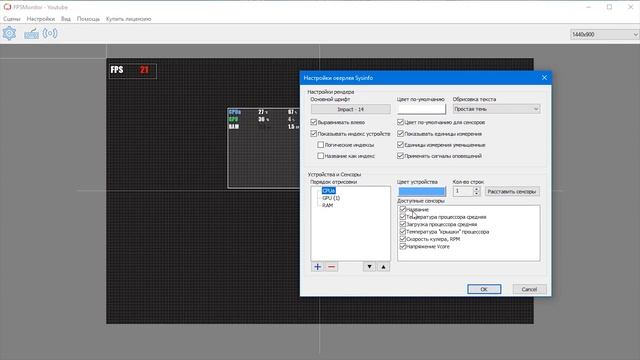
Task: Enable 'Название как индекс' checkbox
Action: point(320,156)
